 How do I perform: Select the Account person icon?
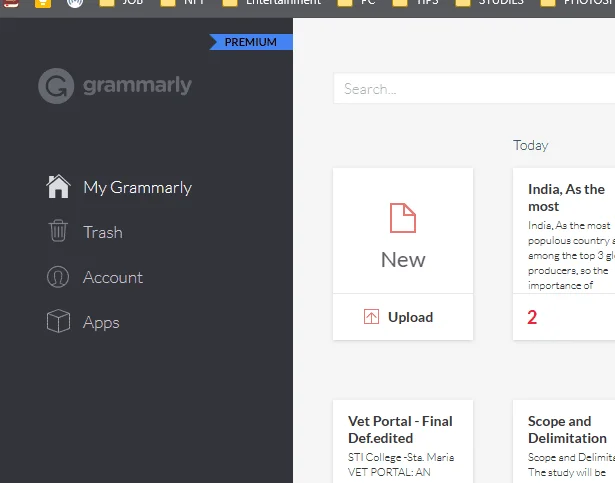[x=58, y=277]
